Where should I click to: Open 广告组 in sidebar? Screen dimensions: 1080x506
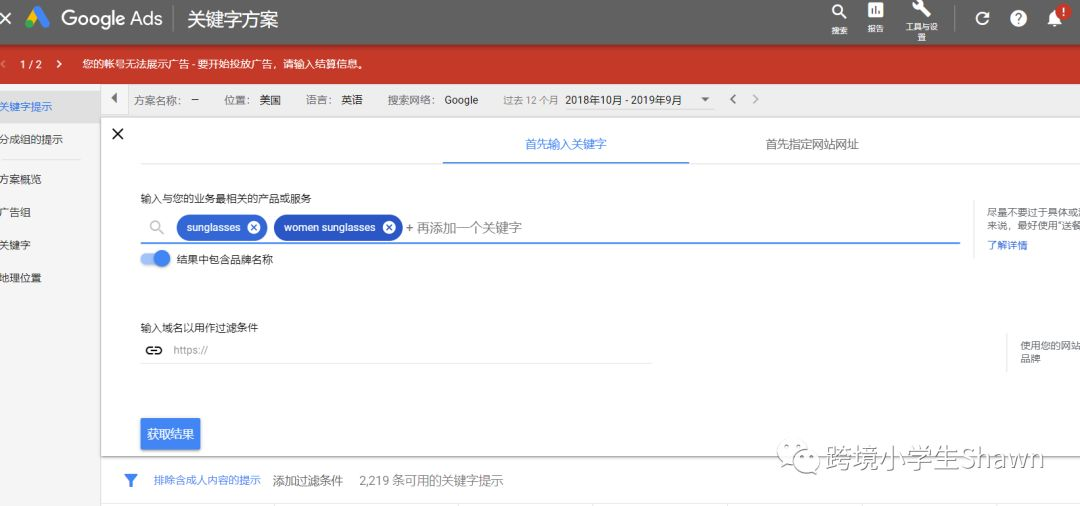pyautogui.click(x=15, y=213)
